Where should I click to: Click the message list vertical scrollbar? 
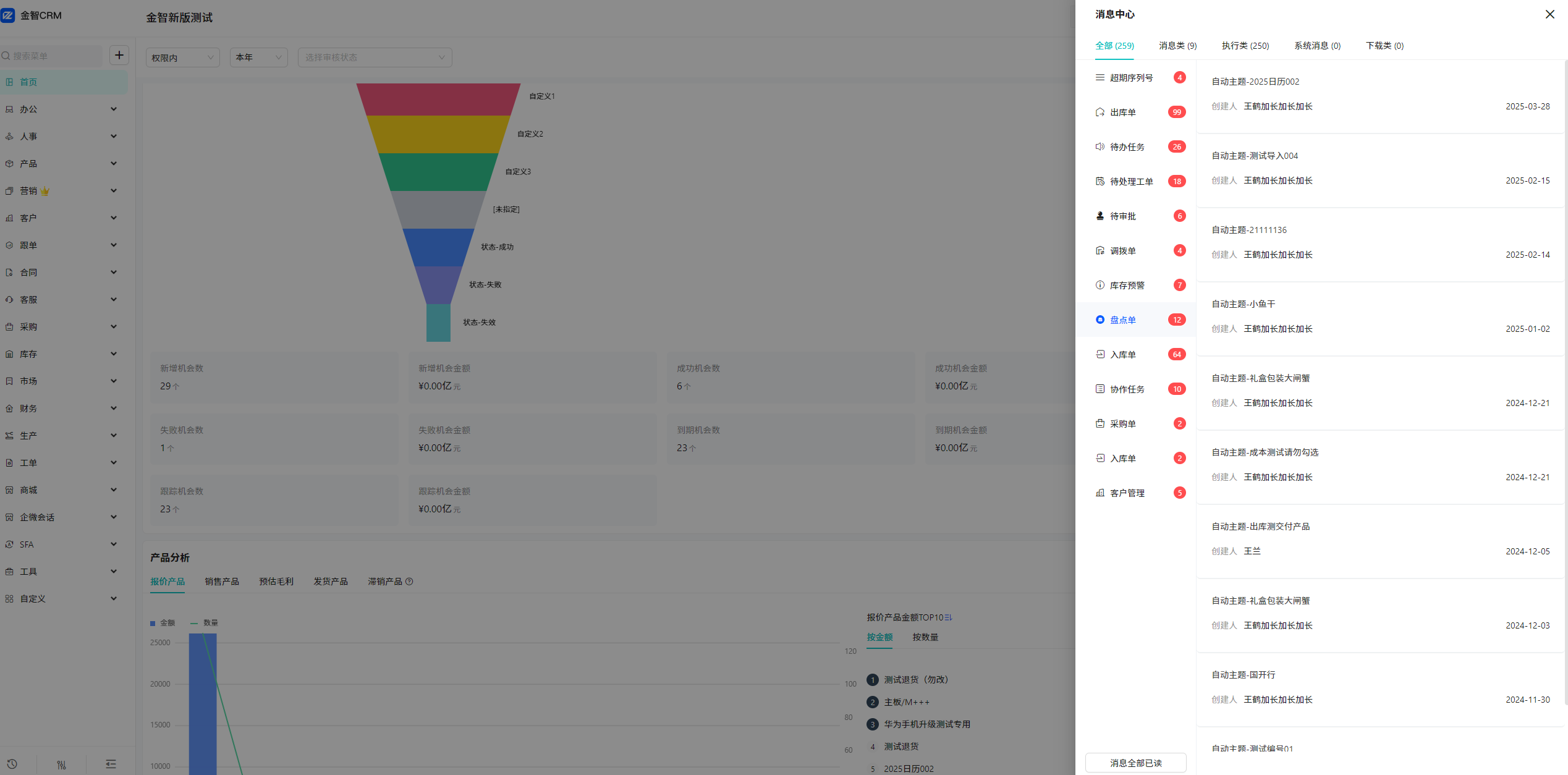tap(1566, 383)
